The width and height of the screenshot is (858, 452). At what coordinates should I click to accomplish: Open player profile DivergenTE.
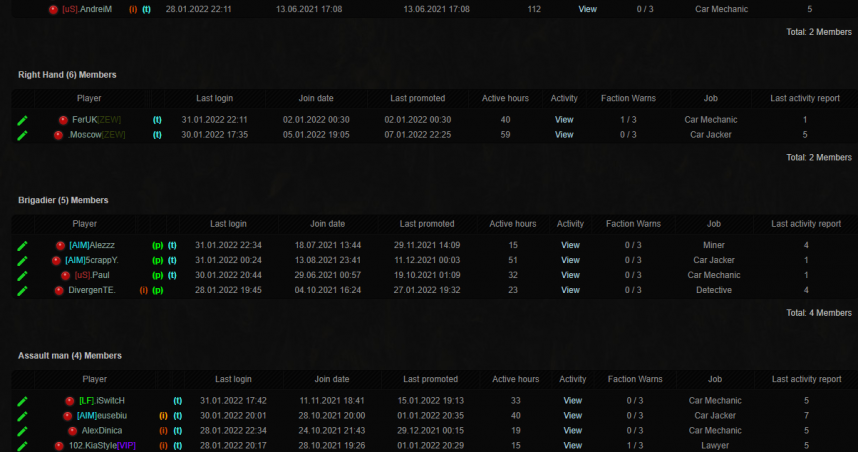point(92,290)
